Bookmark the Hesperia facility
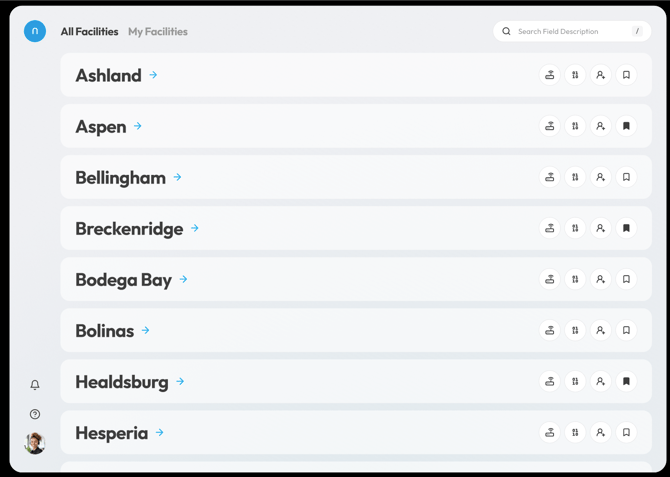Viewport: 670px width, 477px height. [626, 433]
